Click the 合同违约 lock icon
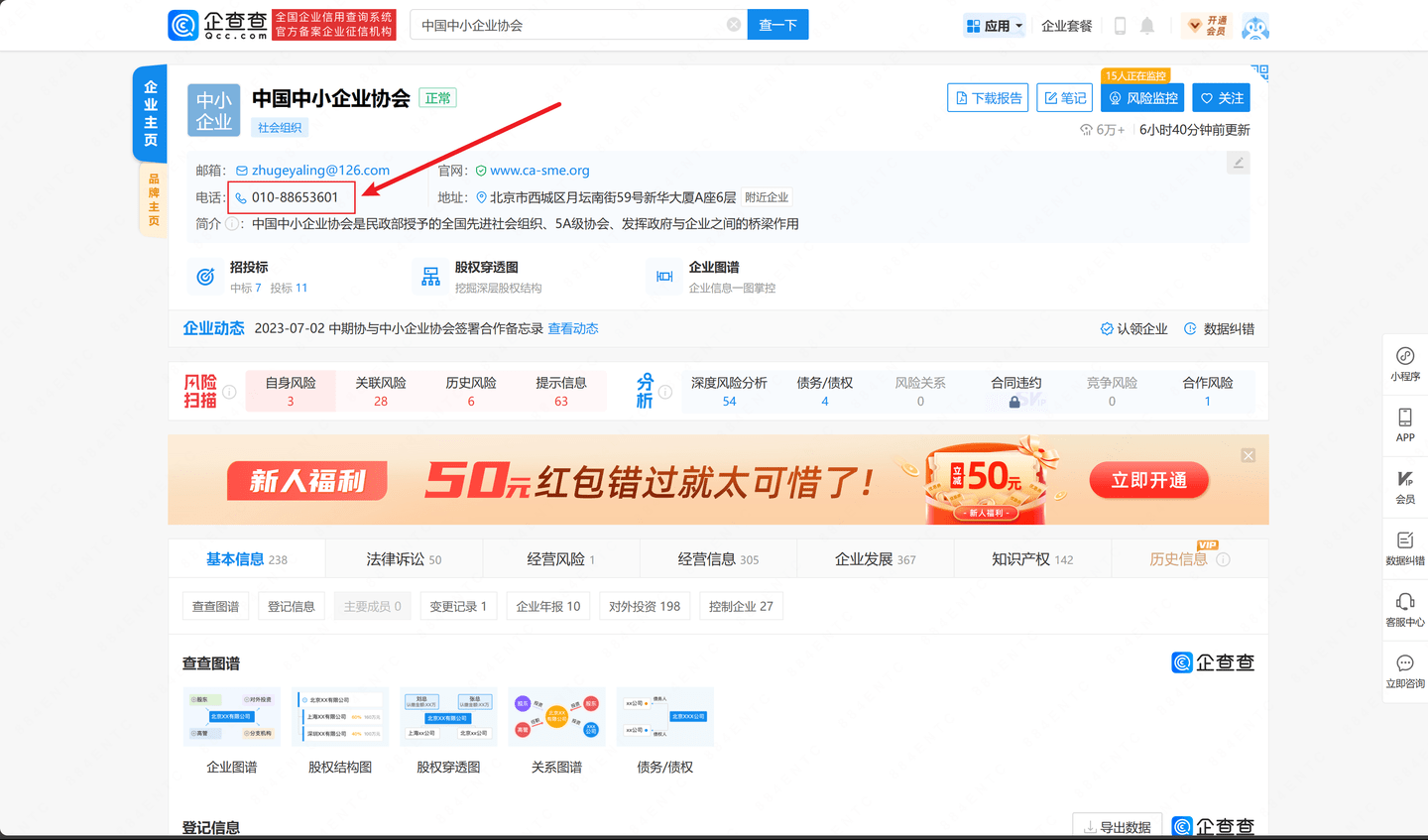The height and width of the screenshot is (840, 1428). (1014, 402)
